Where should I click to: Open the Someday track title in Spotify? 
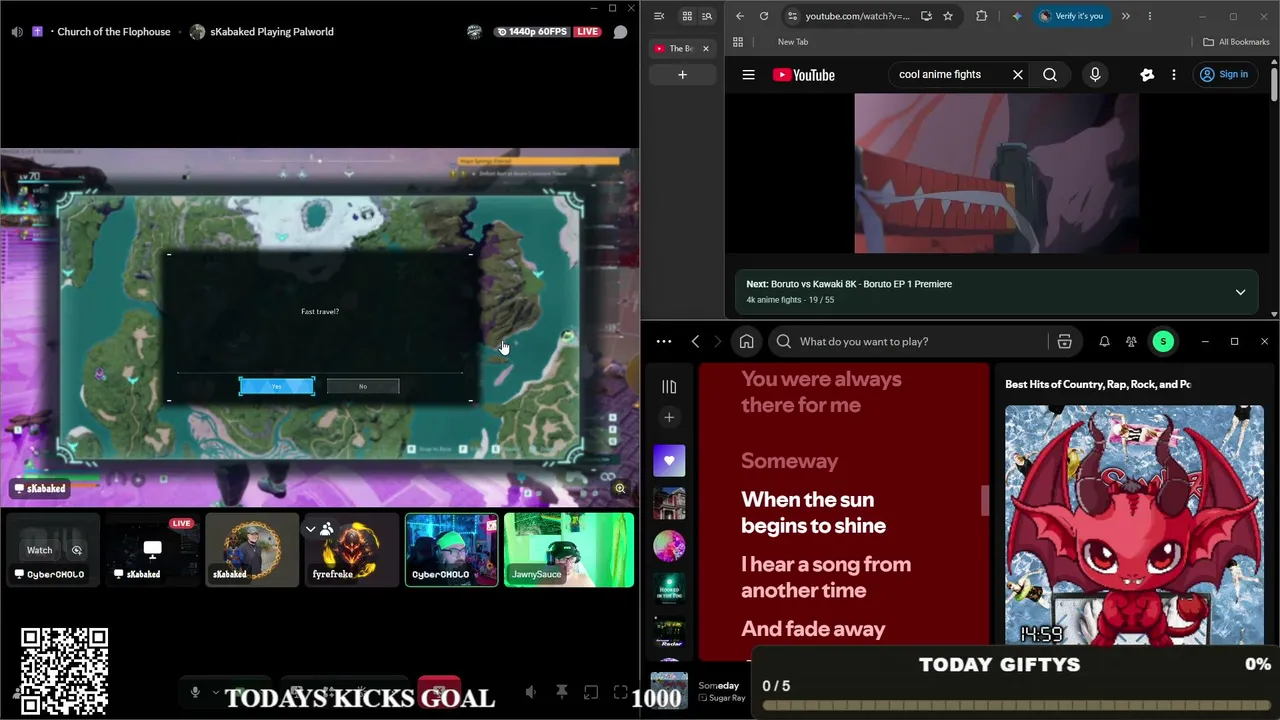tap(718, 686)
